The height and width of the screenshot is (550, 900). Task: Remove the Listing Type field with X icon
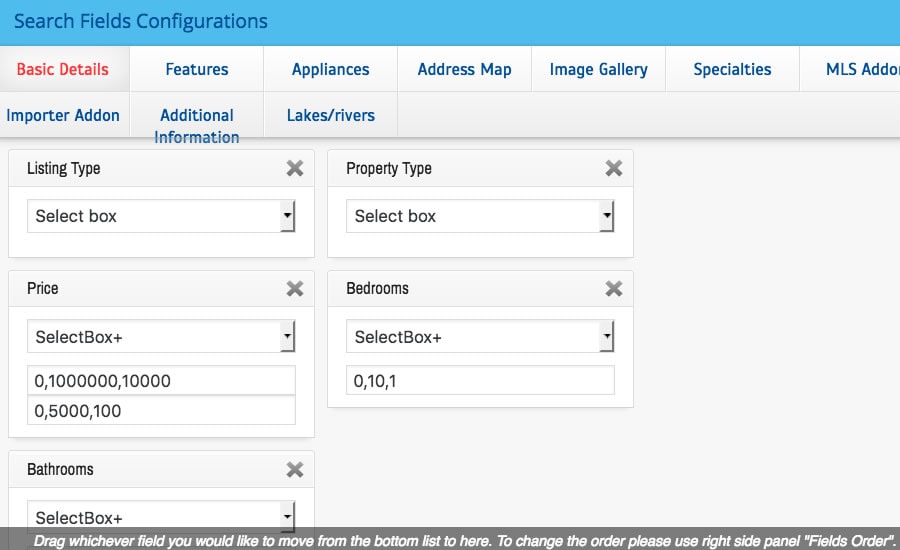295,168
